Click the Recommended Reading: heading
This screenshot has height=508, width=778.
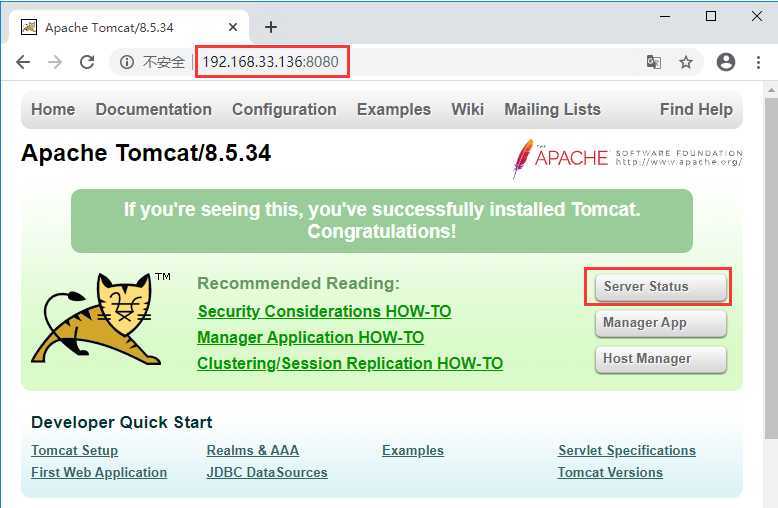point(298,283)
